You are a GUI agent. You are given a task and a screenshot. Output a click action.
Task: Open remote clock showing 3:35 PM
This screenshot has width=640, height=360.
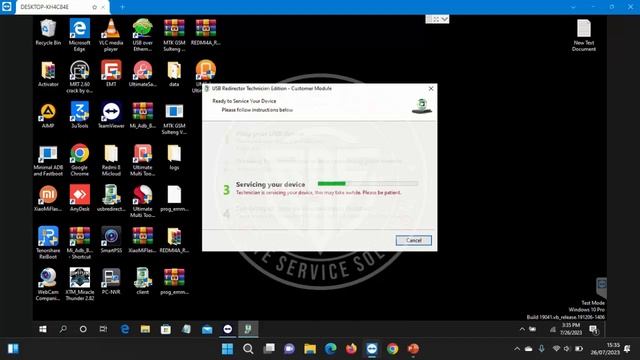click(x=571, y=329)
